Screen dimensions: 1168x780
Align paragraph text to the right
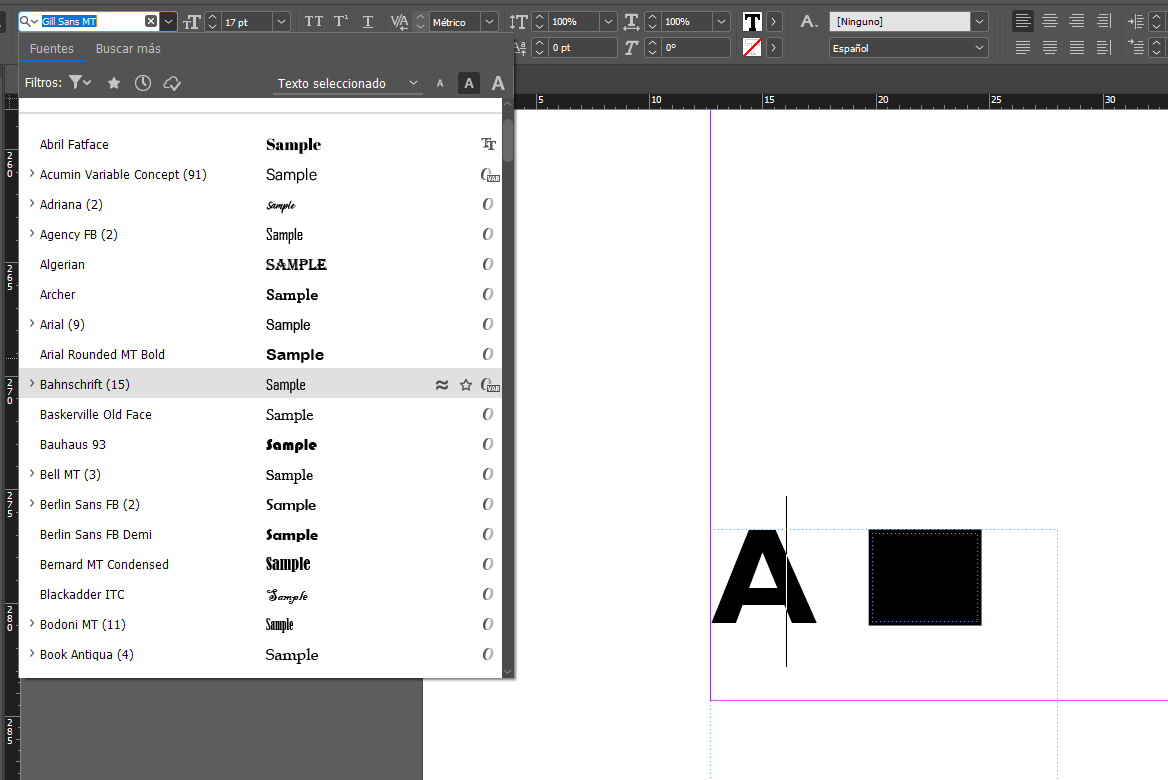coord(1075,20)
